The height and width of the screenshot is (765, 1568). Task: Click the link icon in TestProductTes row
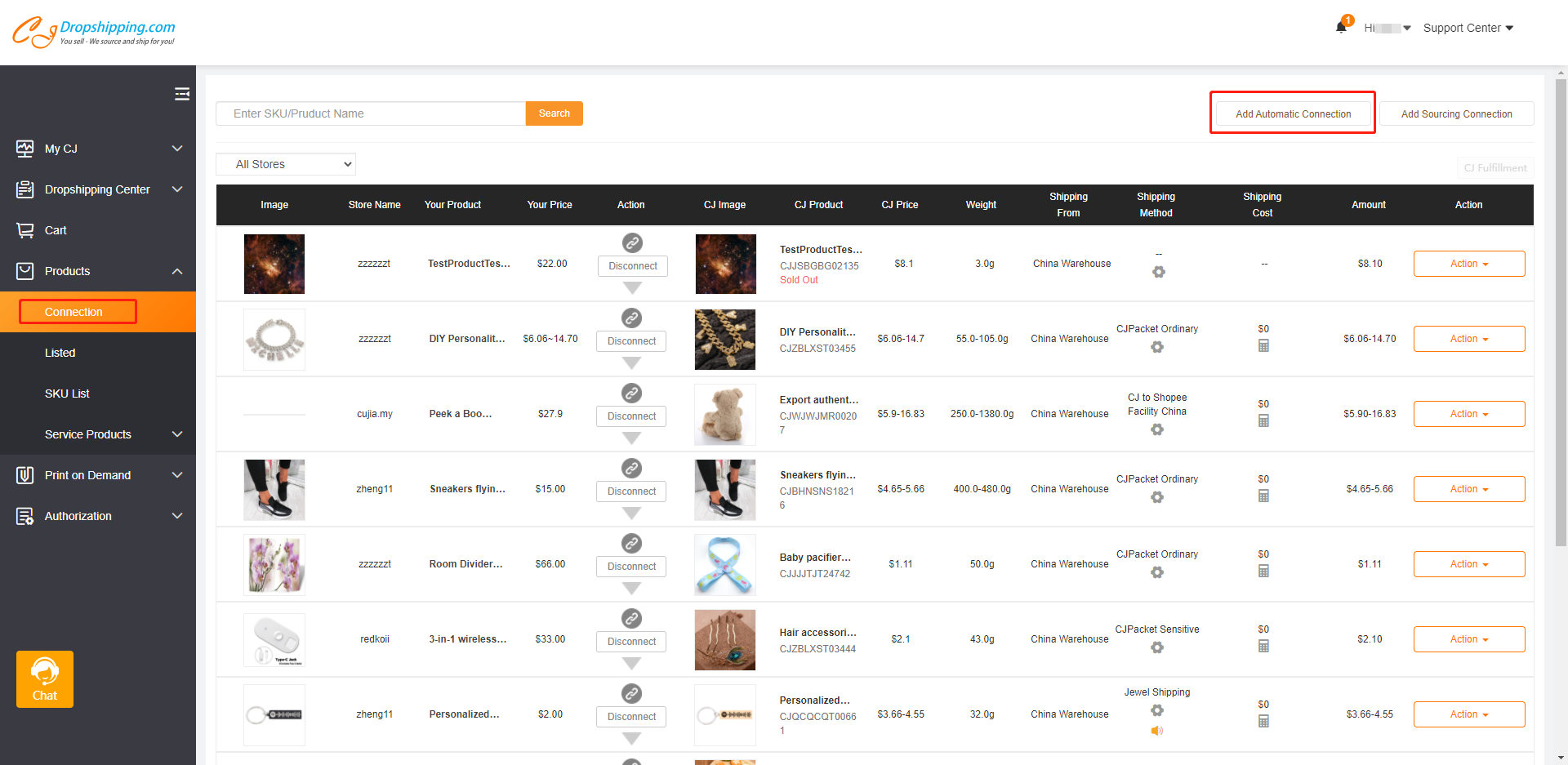(x=632, y=242)
